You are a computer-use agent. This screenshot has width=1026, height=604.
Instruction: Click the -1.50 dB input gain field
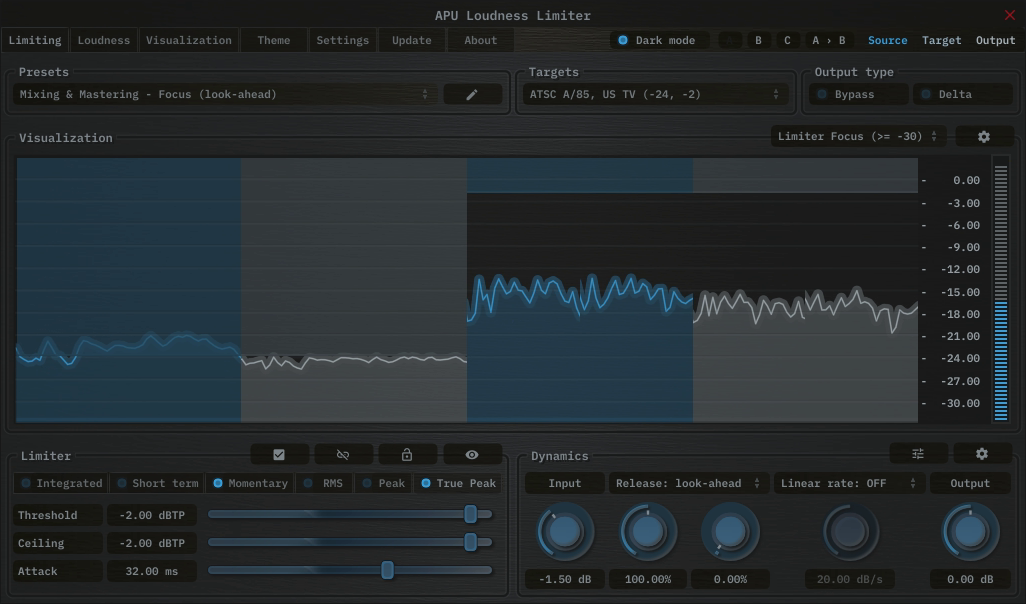pyautogui.click(x=564, y=578)
